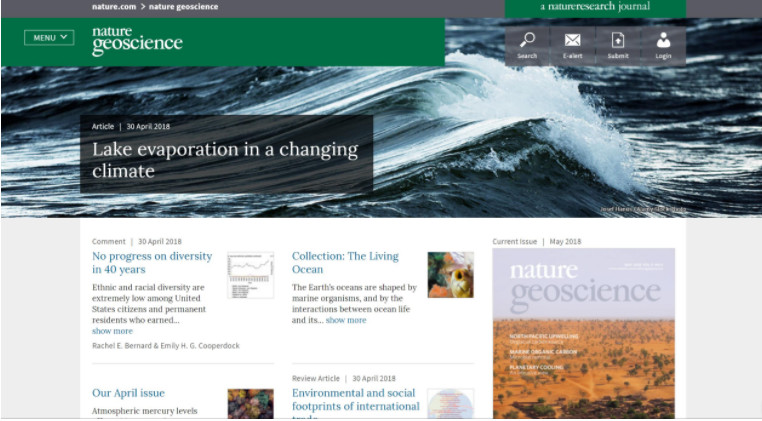Open the diversity chart thumbnail
Viewport: 762px width, 421px height.
(x=251, y=275)
